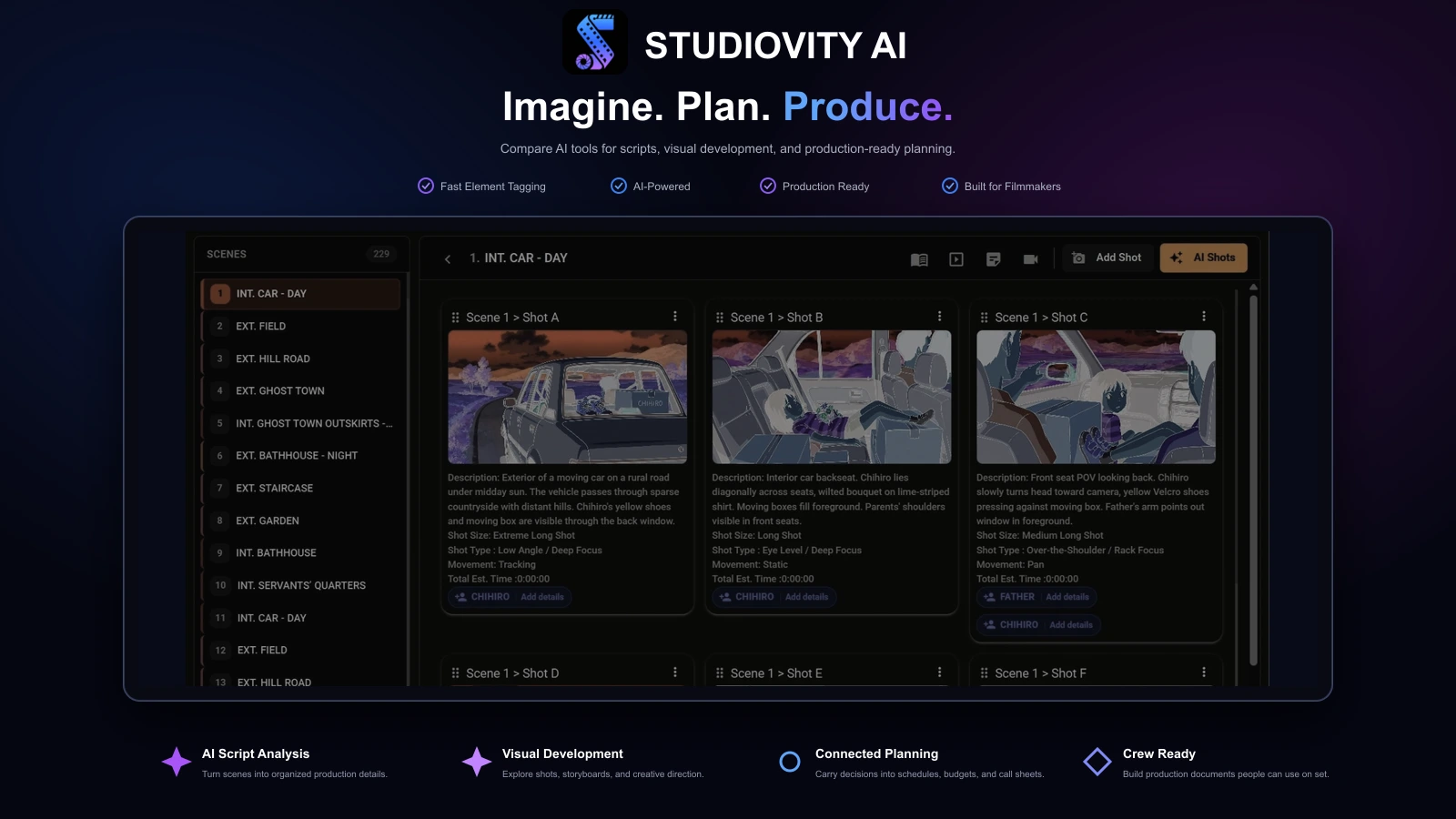This screenshot has height=819, width=1456.
Task: Open the three-dot menu for Shot E
Action: 940,672
